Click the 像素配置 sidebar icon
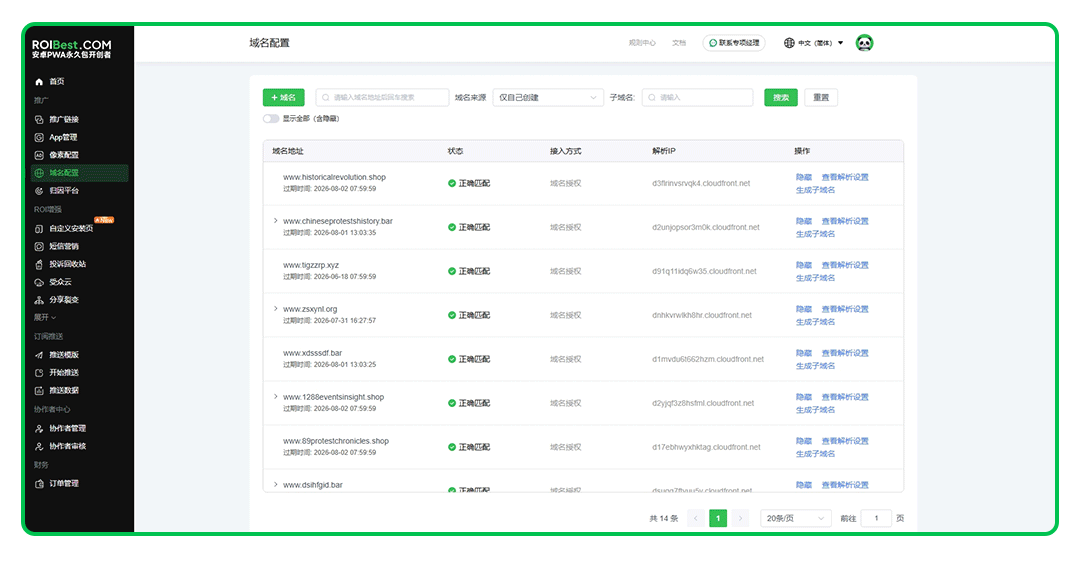 click(39, 156)
